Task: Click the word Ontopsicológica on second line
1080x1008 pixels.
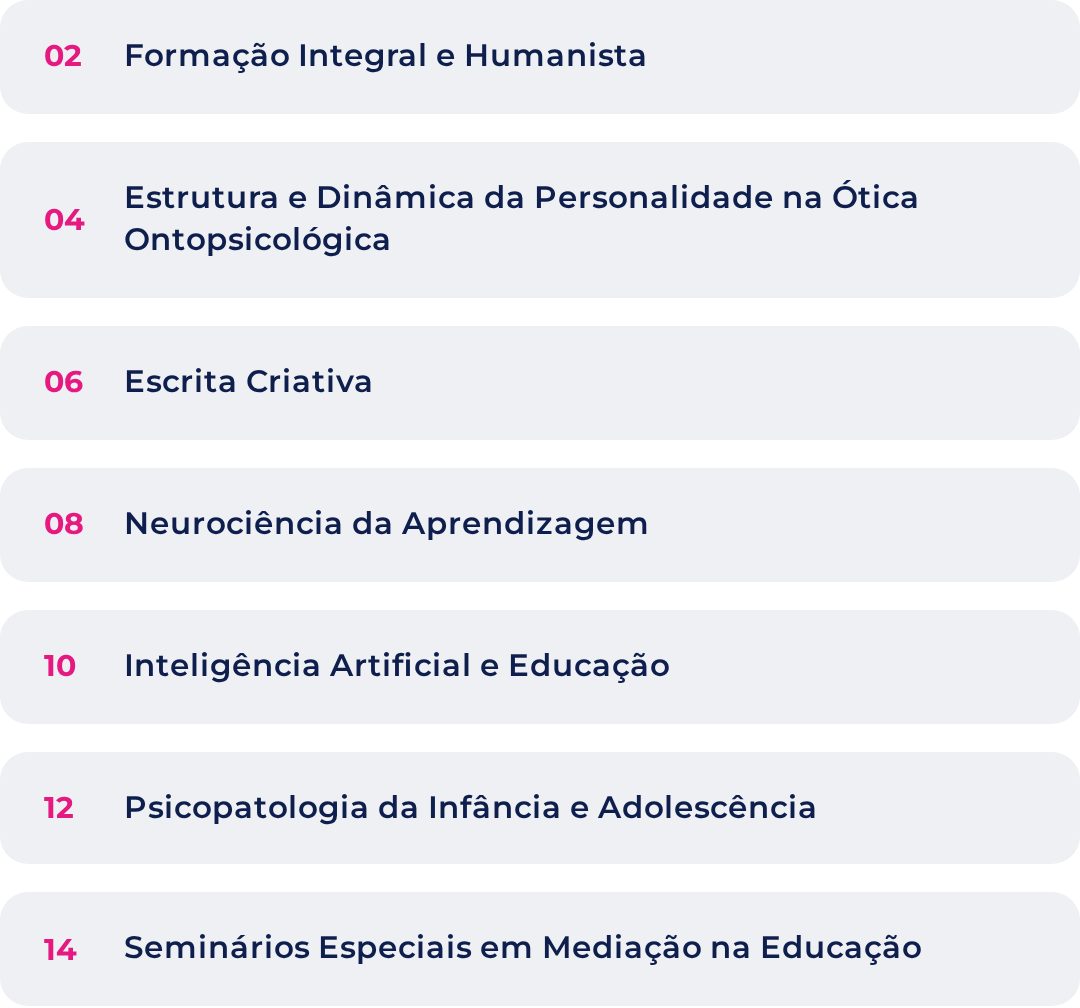Action: 257,241
